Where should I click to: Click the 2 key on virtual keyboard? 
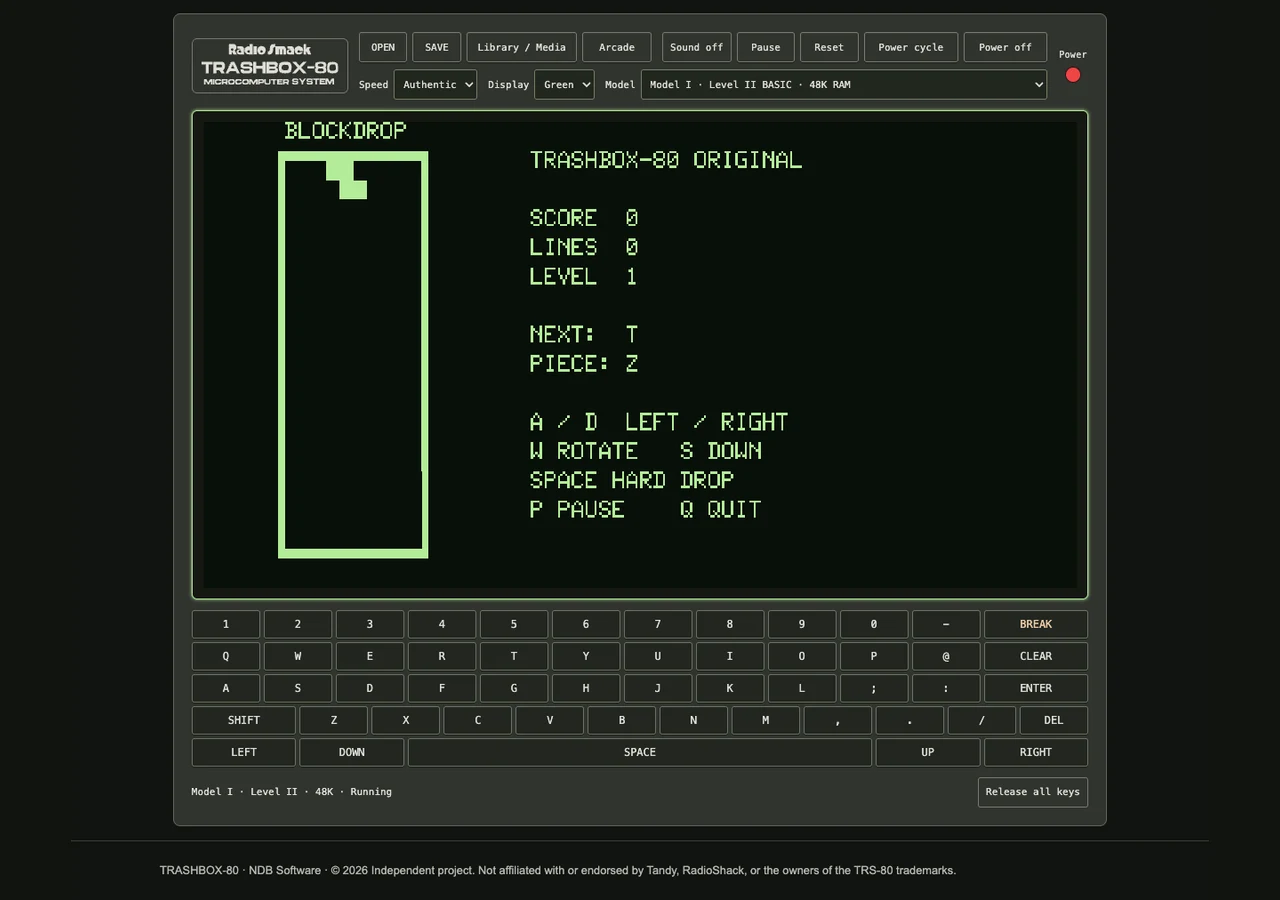point(298,624)
